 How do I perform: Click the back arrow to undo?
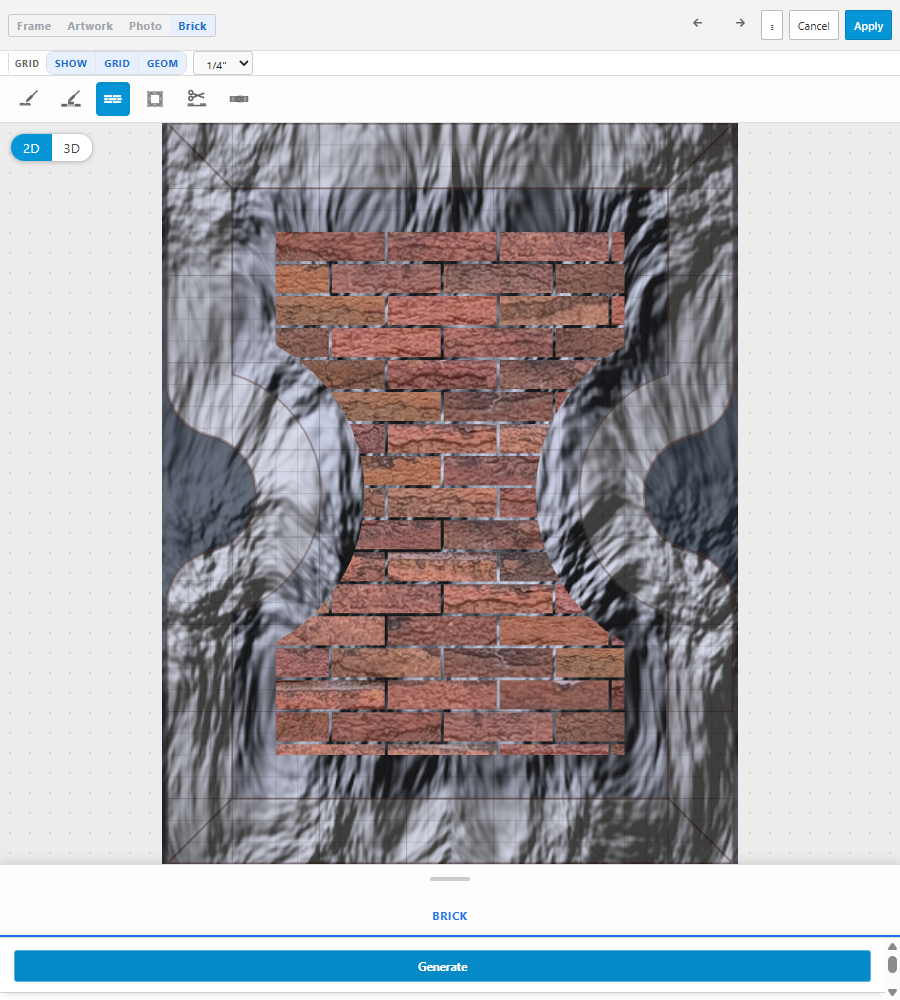pos(698,24)
